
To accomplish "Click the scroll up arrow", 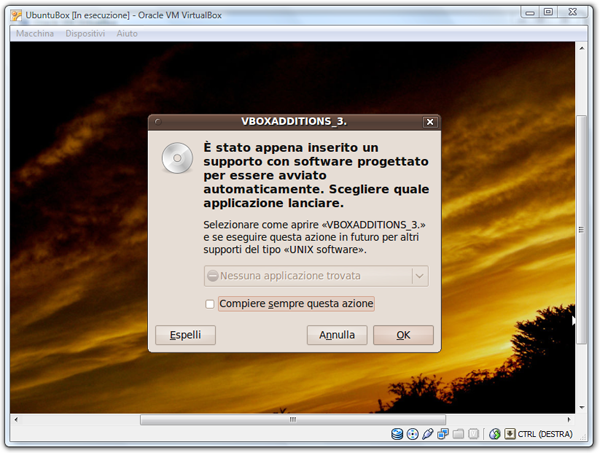I will click(x=582, y=48).
